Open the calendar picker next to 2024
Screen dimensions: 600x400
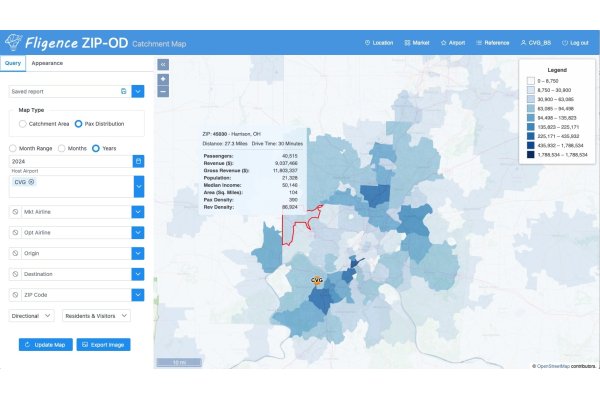138,161
